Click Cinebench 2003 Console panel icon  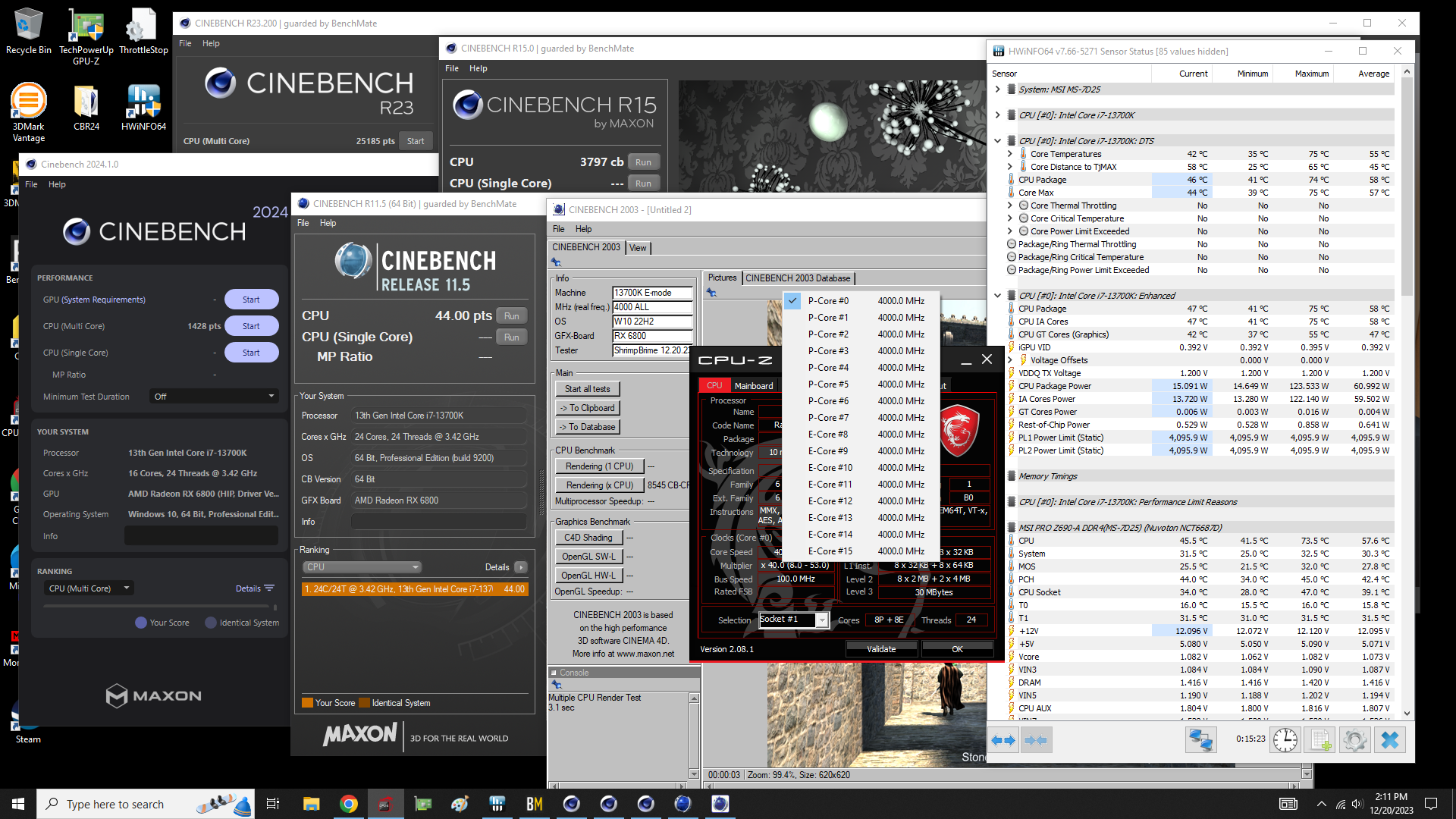pos(556,684)
